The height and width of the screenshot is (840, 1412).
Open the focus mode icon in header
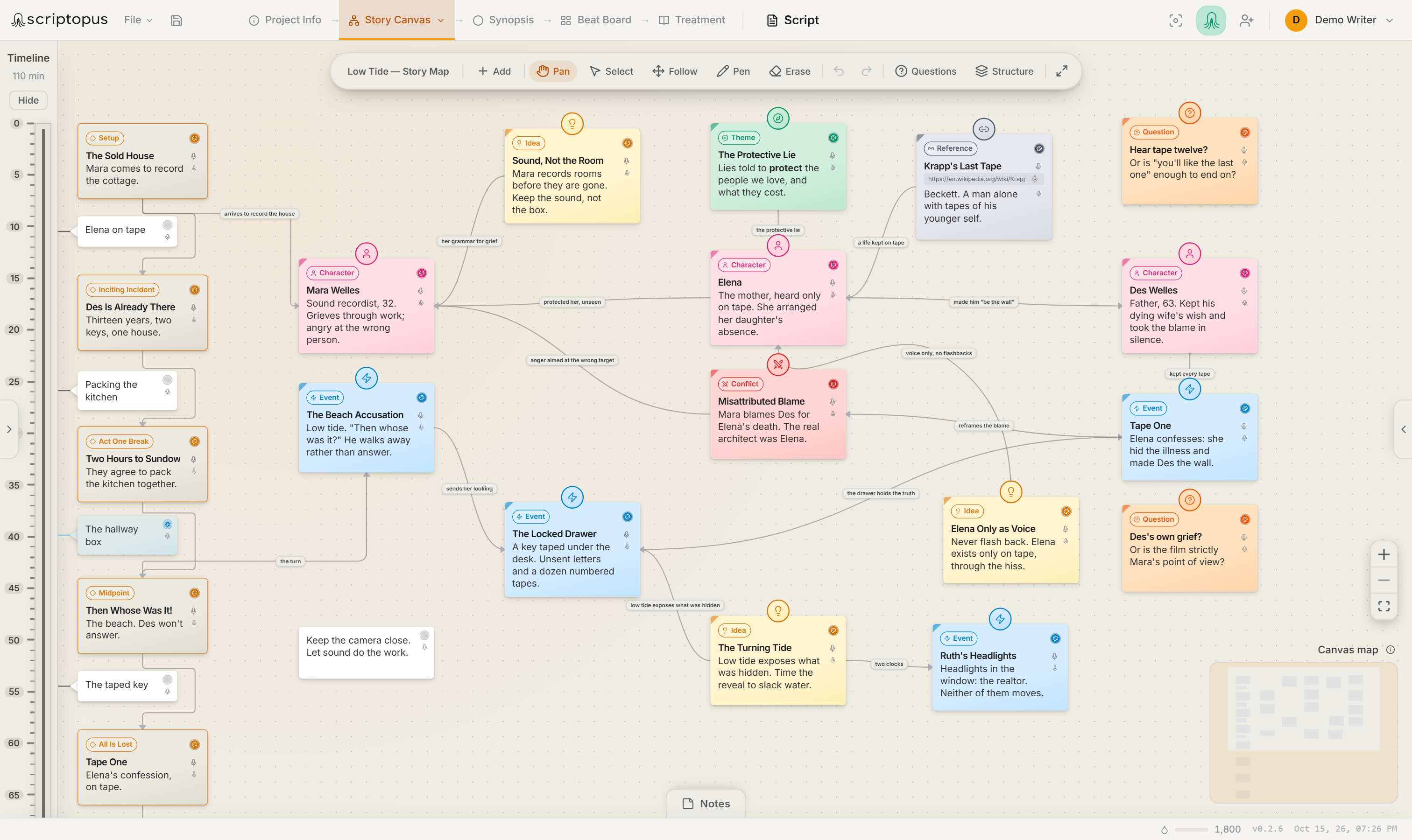[1175, 21]
